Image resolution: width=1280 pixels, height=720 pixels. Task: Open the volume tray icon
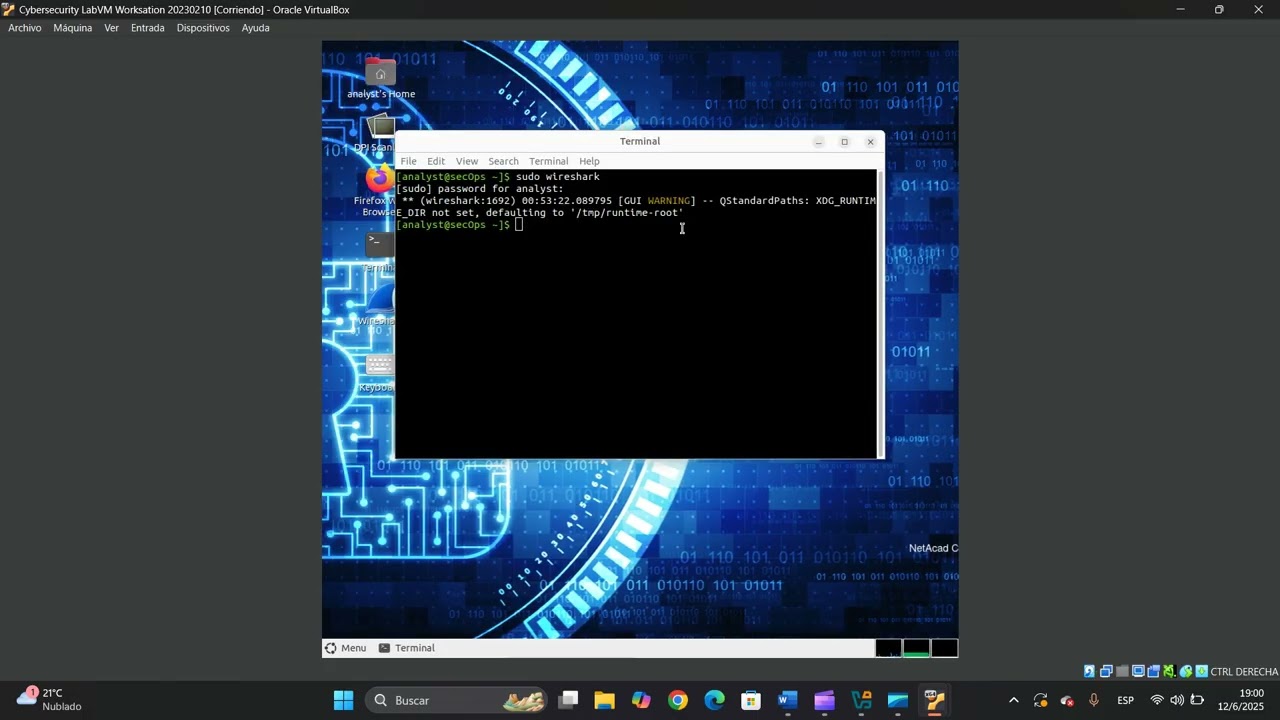[1177, 700]
